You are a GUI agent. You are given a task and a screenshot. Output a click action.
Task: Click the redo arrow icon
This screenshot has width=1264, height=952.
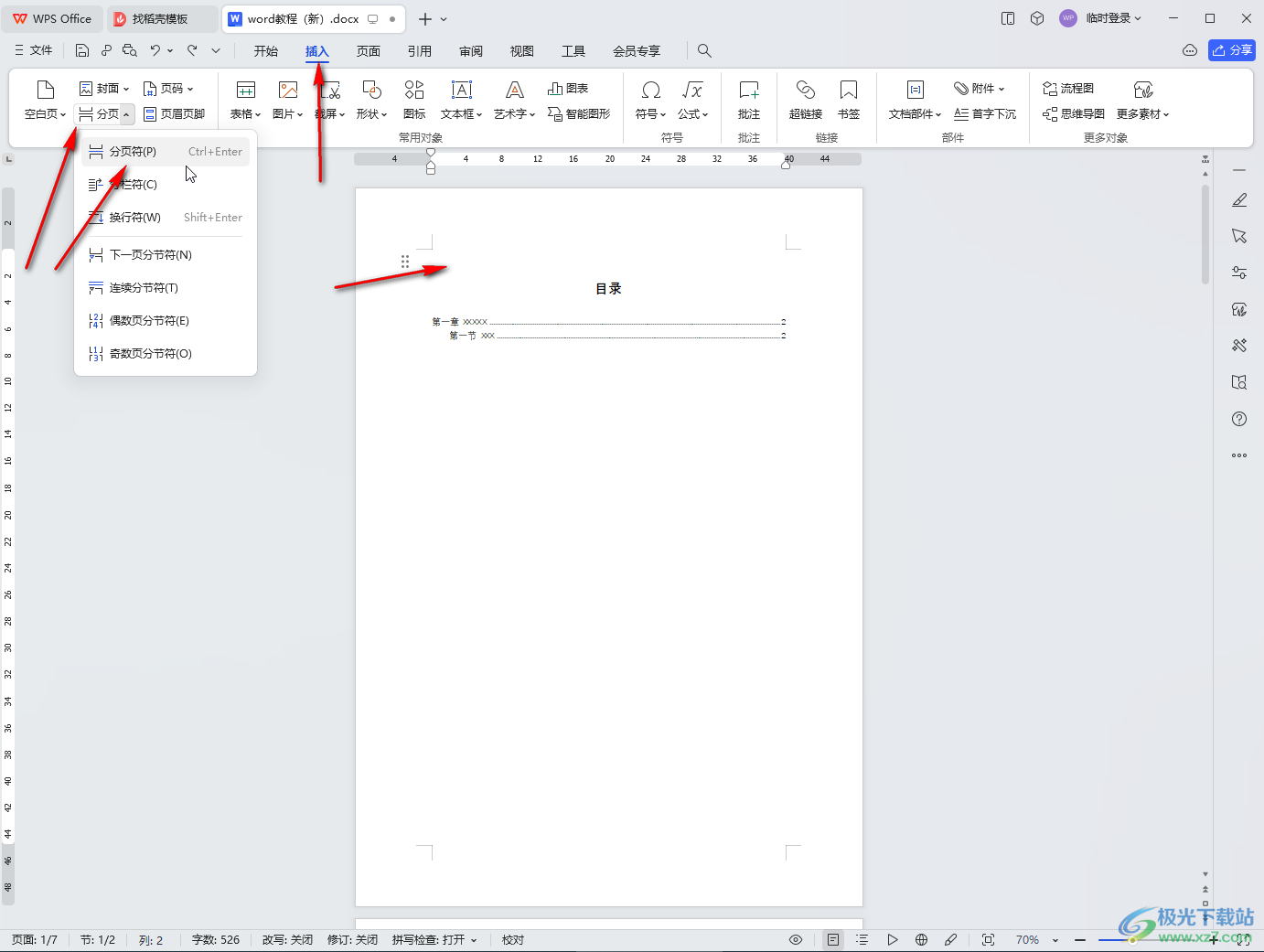coord(192,50)
